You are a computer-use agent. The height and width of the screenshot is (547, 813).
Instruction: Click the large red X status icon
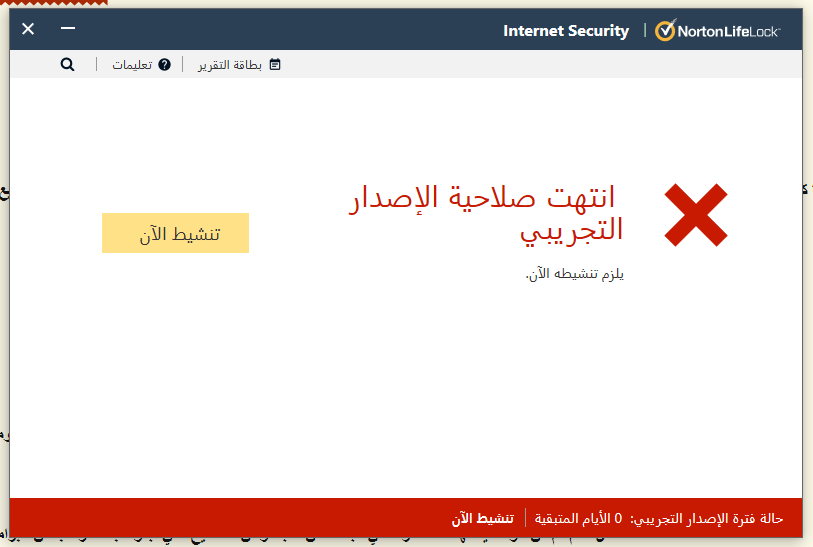pyautogui.click(x=696, y=215)
